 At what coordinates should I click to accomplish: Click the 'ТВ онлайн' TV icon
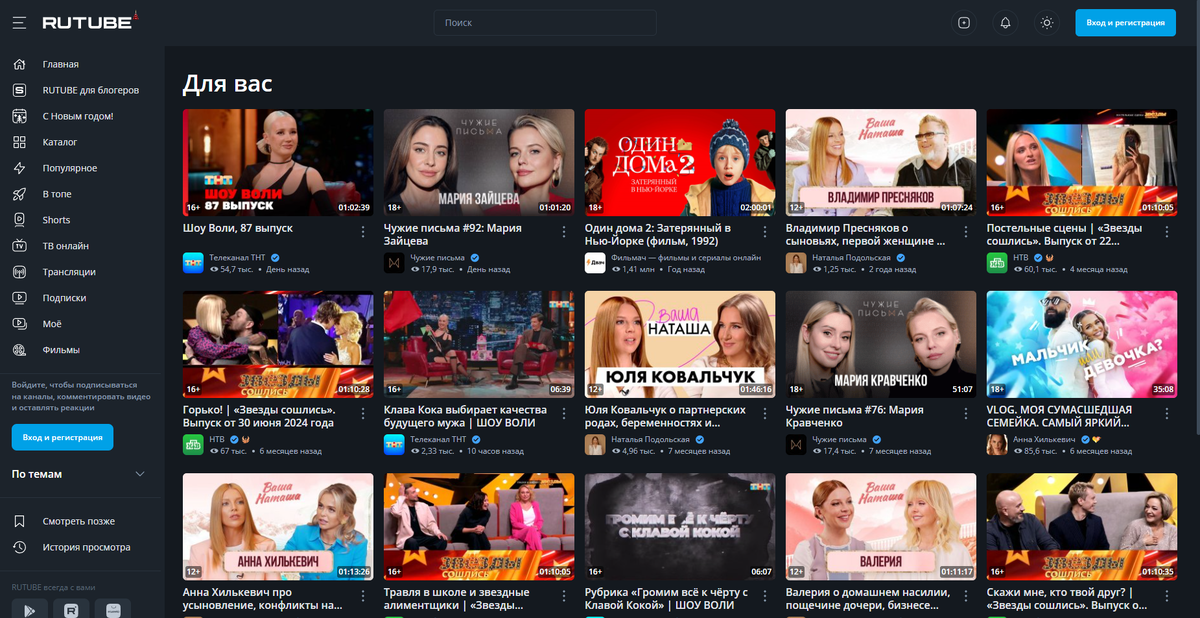[x=19, y=246]
